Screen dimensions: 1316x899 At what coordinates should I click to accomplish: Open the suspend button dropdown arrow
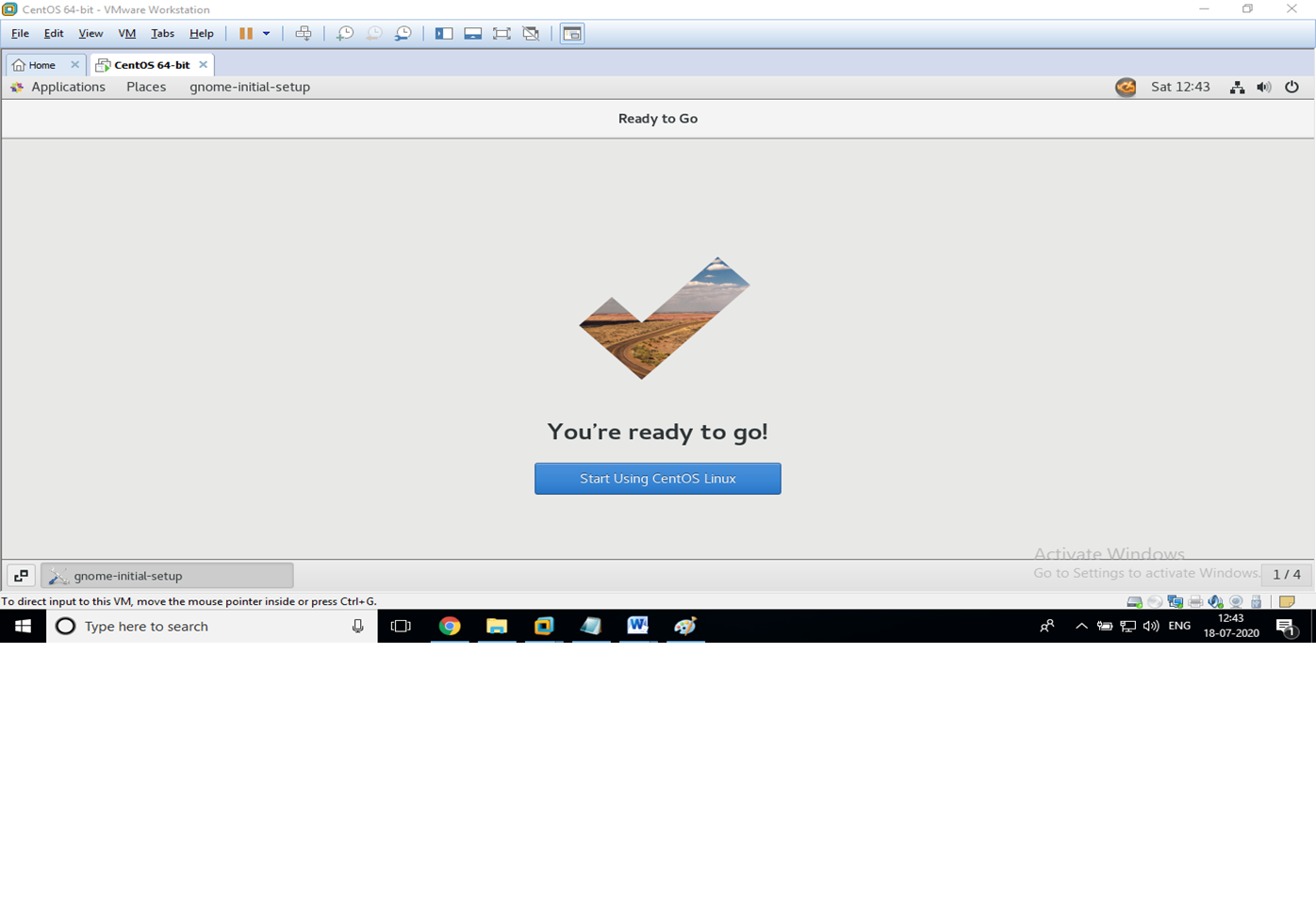pos(267,33)
